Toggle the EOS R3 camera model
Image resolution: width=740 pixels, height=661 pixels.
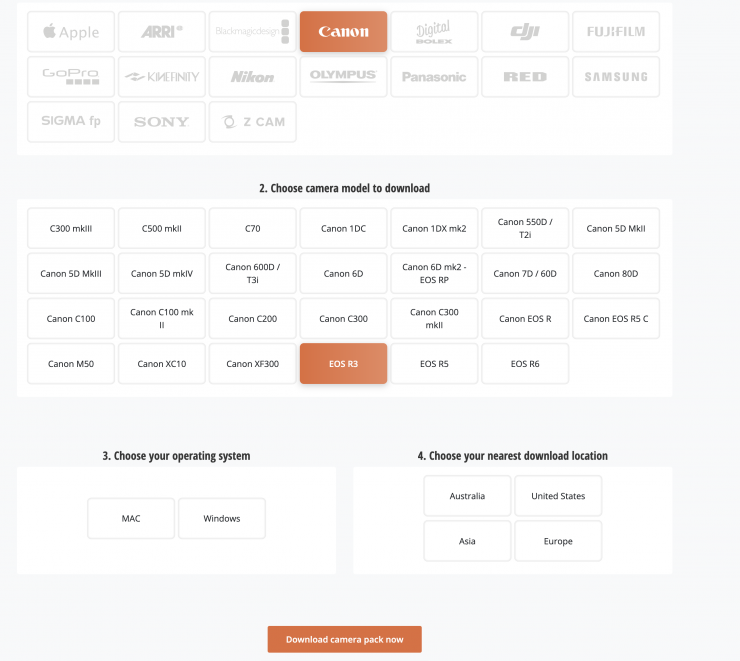(x=343, y=364)
